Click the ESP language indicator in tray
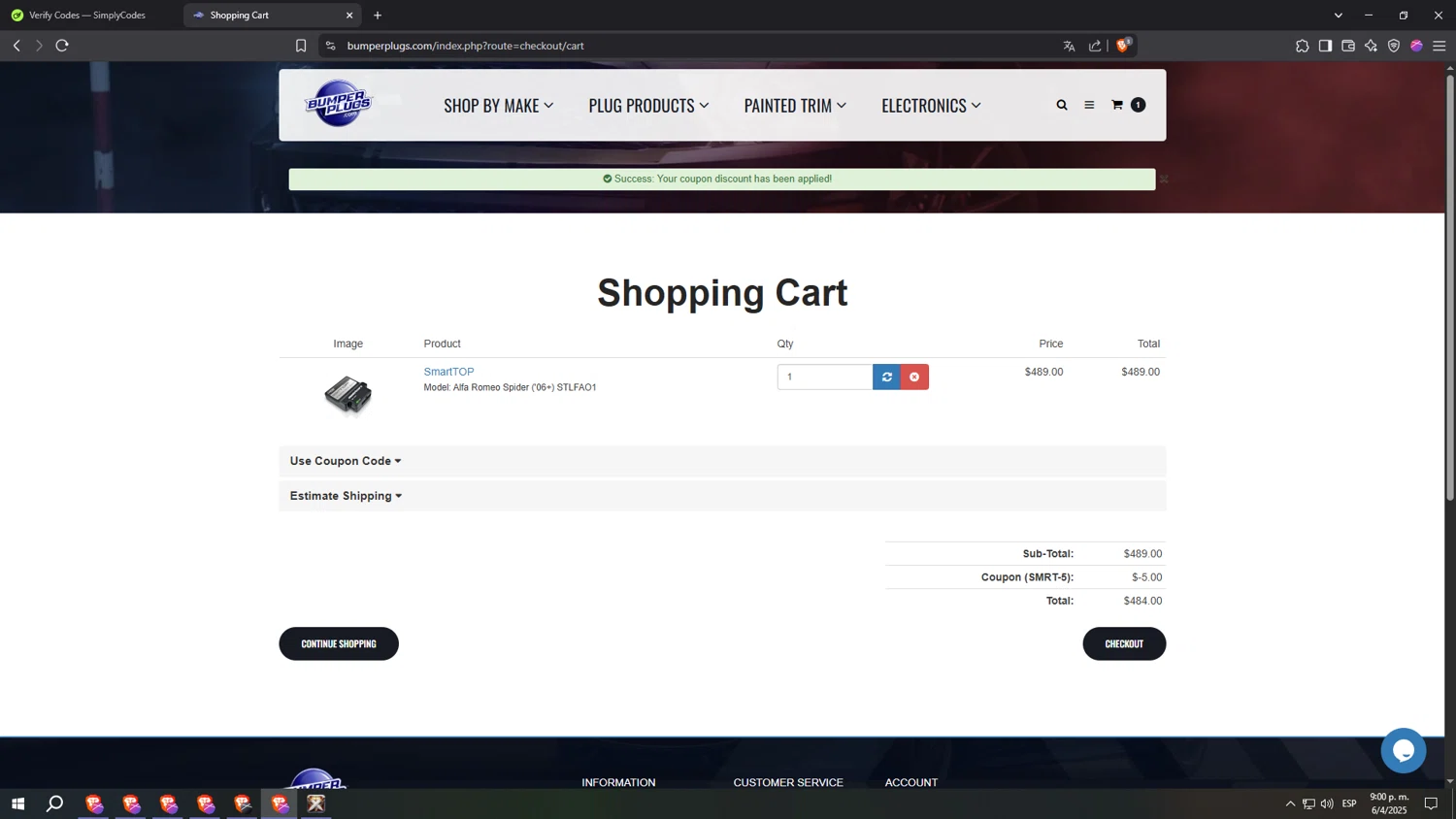Viewport: 1456px width, 819px height. [1349, 803]
